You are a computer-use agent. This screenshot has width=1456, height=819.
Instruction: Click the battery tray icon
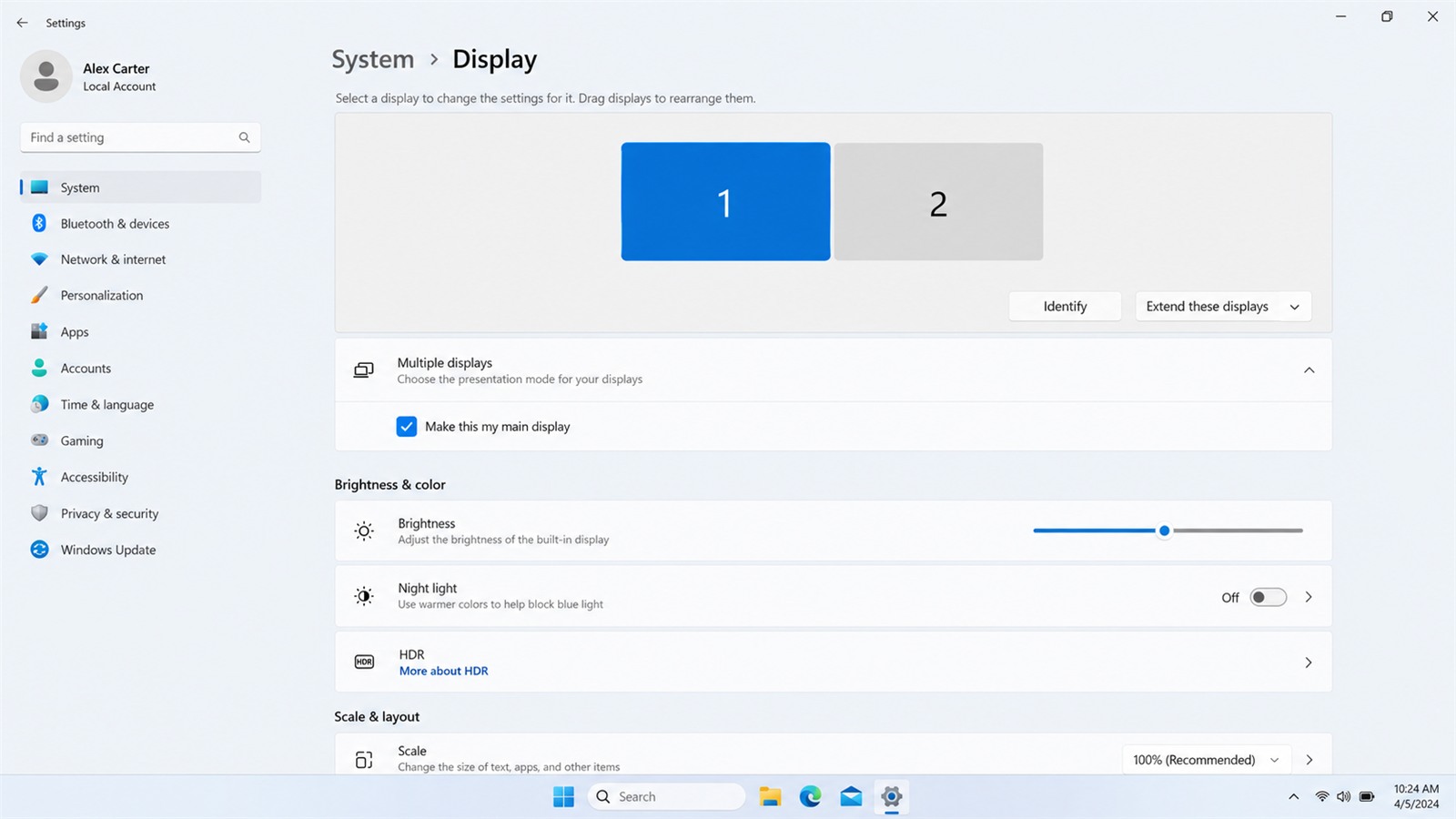(x=1367, y=796)
